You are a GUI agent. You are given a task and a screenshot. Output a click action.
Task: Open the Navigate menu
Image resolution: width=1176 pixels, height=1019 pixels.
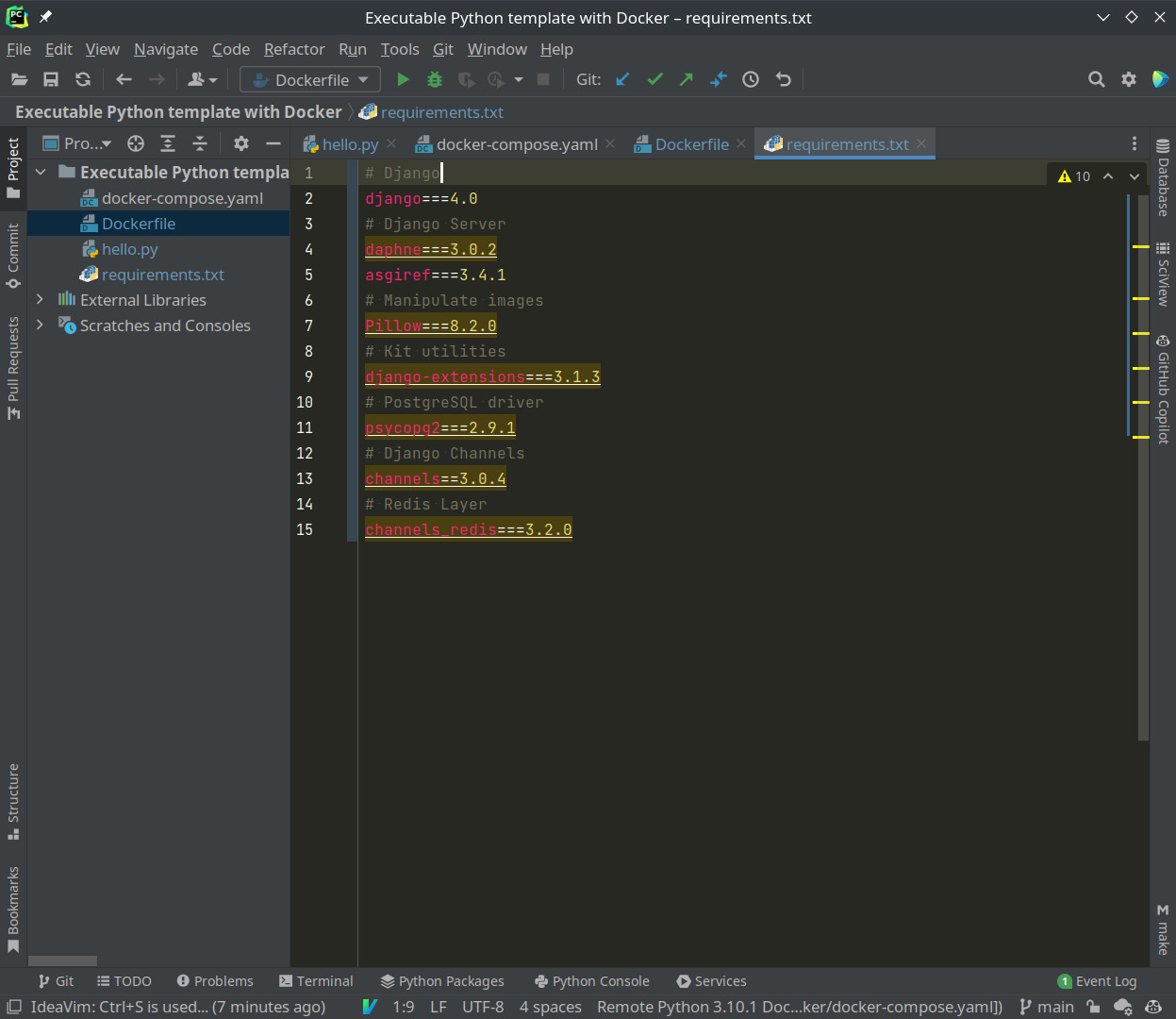166,49
